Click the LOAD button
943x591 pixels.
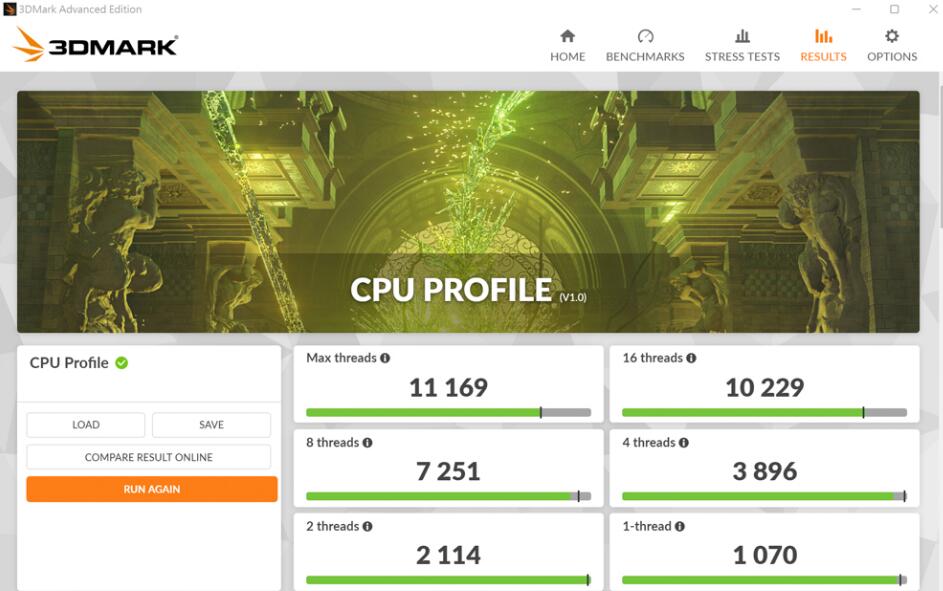tap(85, 424)
